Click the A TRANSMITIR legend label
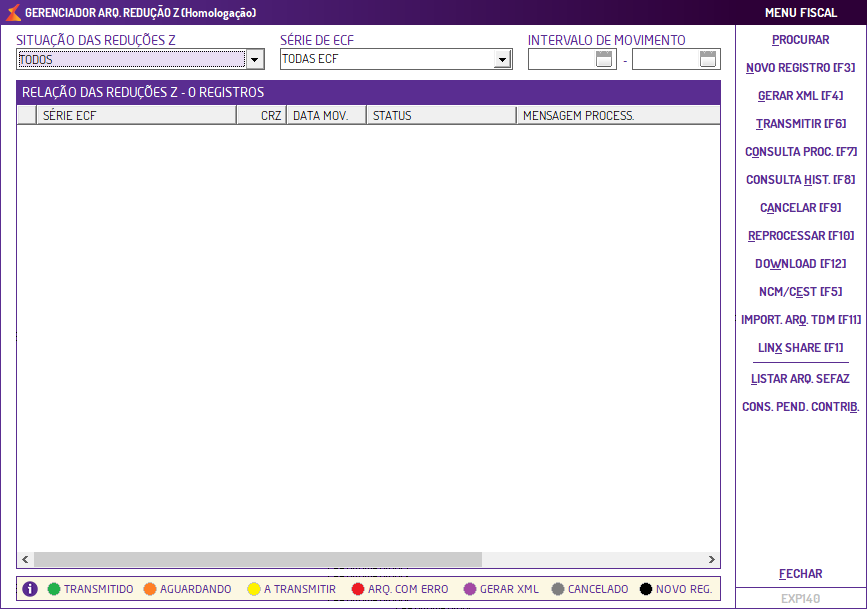Image resolution: width=867 pixels, height=609 pixels. coord(300,589)
